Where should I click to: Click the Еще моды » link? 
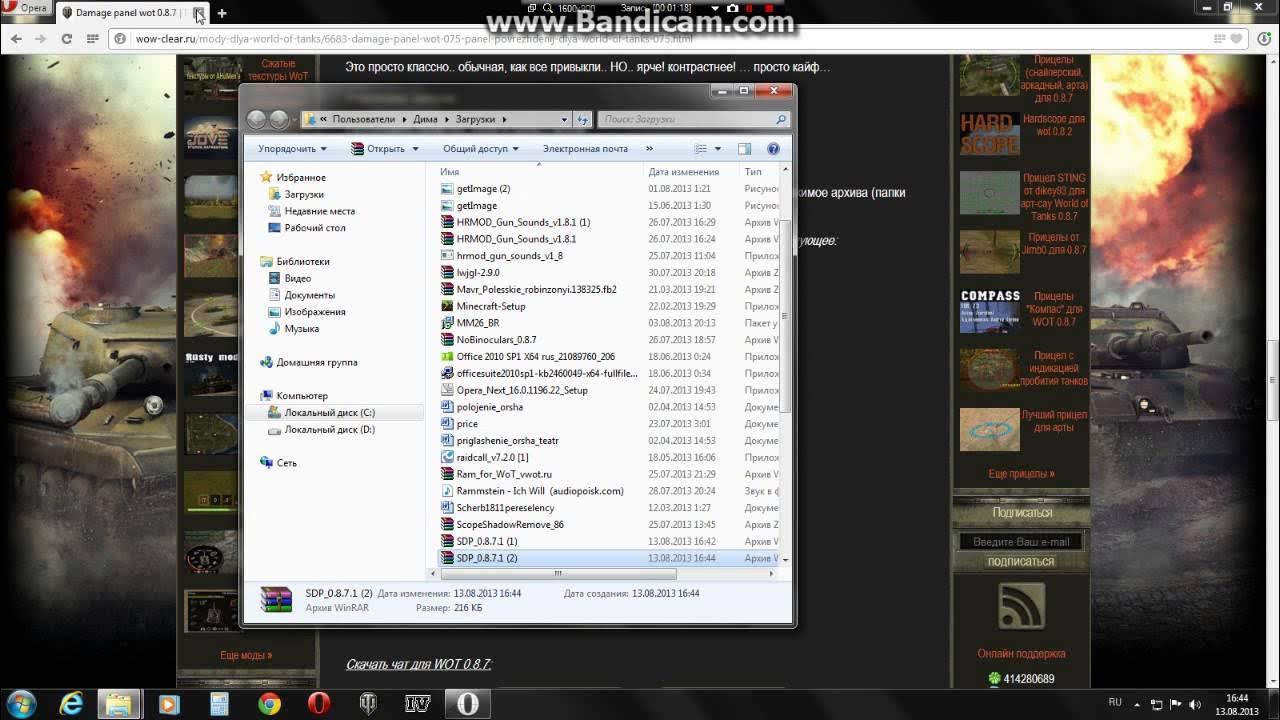(246, 655)
